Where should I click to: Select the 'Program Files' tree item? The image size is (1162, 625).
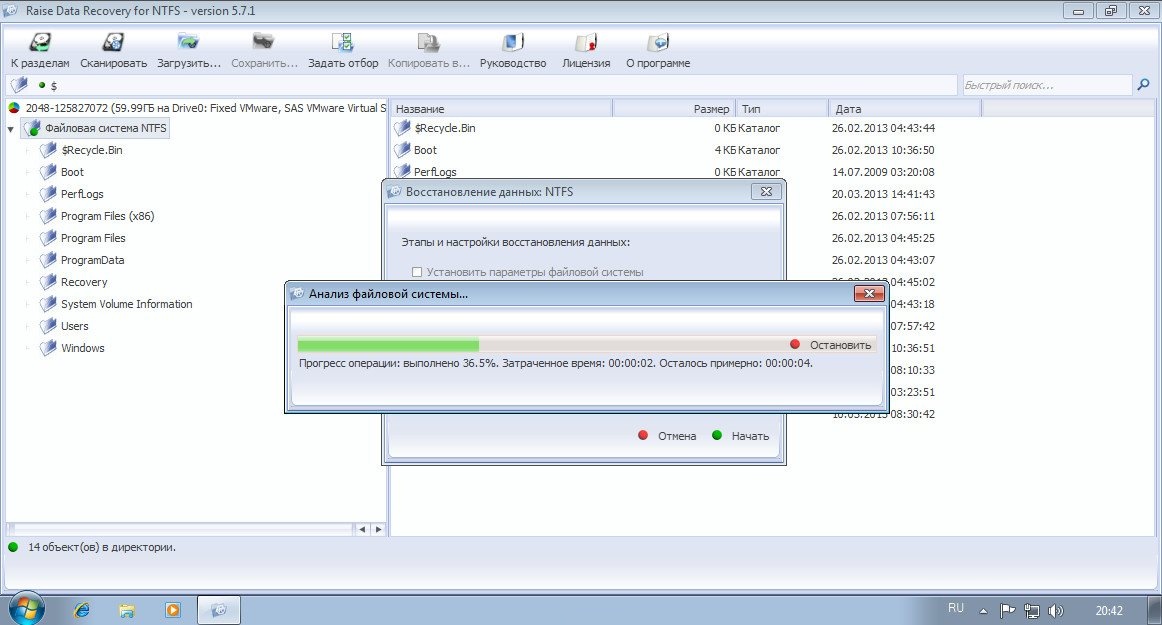[x=93, y=238]
